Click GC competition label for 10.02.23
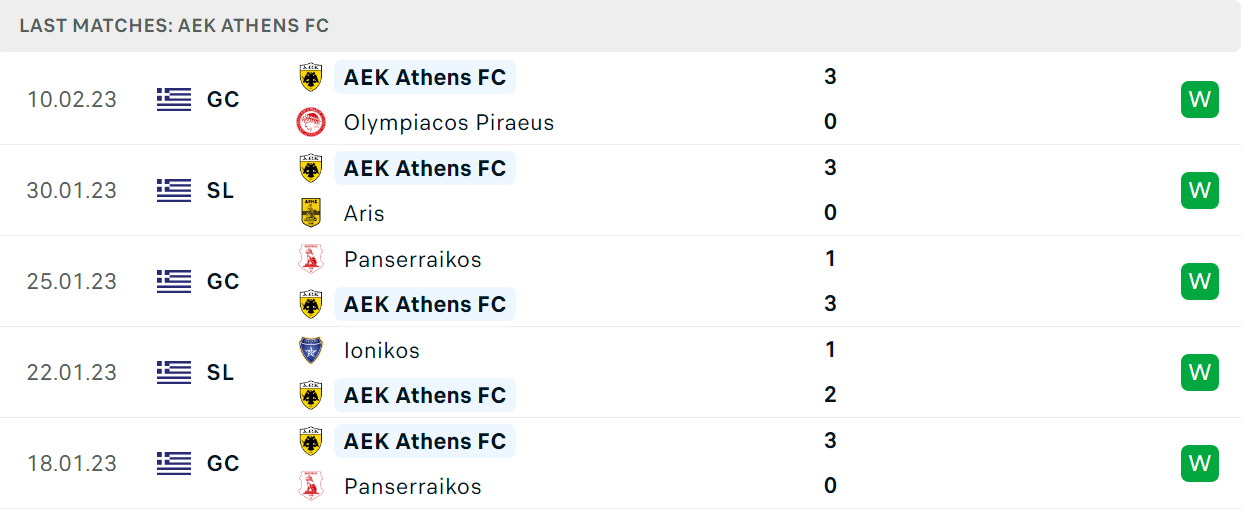Viewport: 1244px width, 527px height. coord(223,99)
